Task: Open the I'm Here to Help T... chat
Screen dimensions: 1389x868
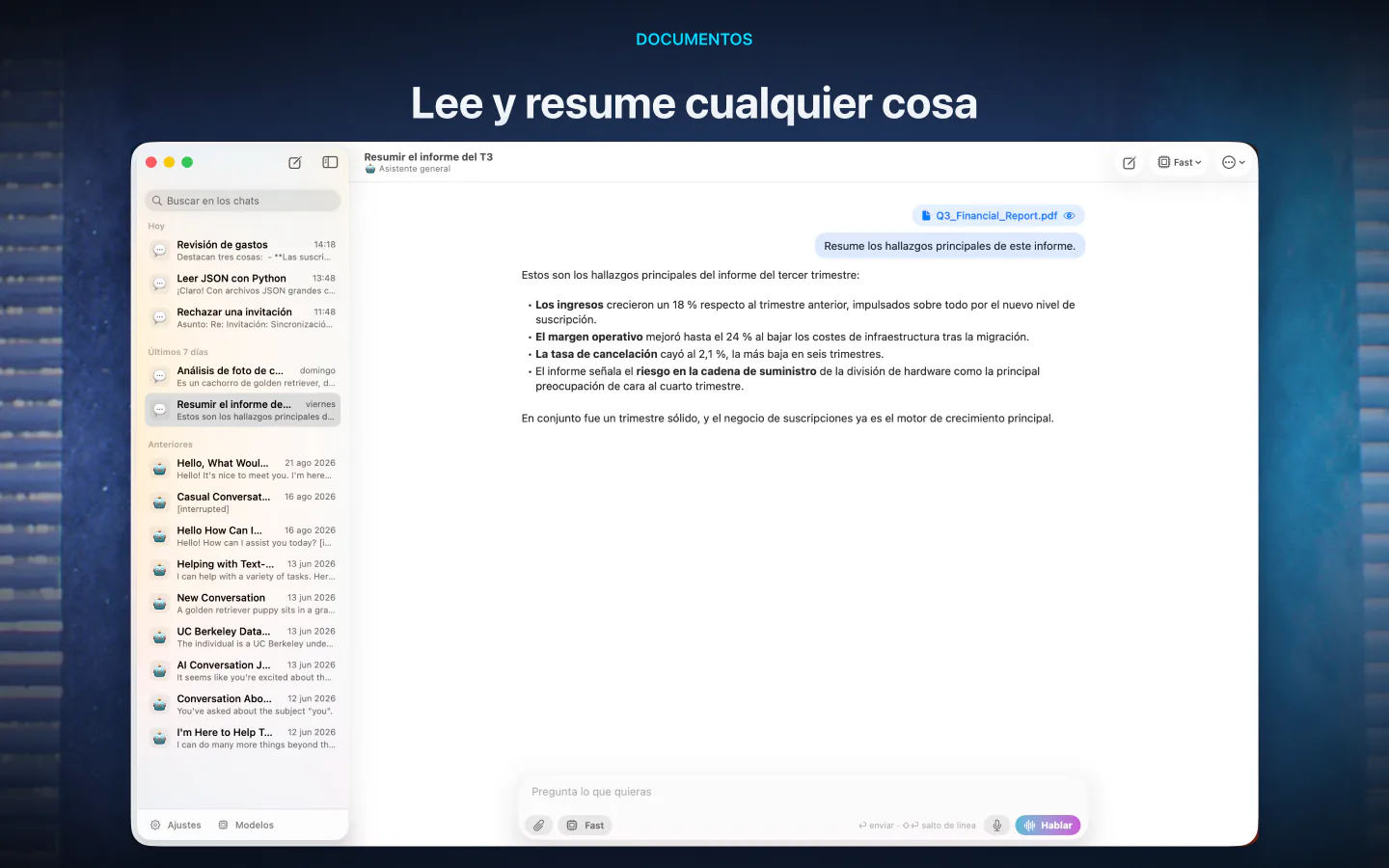Action: click(243, 739)
